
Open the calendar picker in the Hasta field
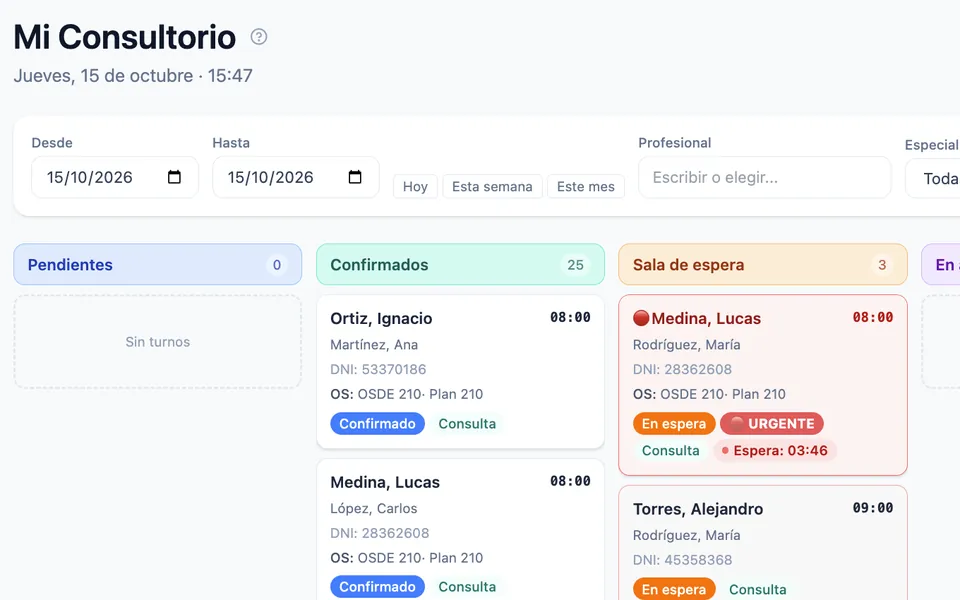pyautogui.click(x=355, y=177)
